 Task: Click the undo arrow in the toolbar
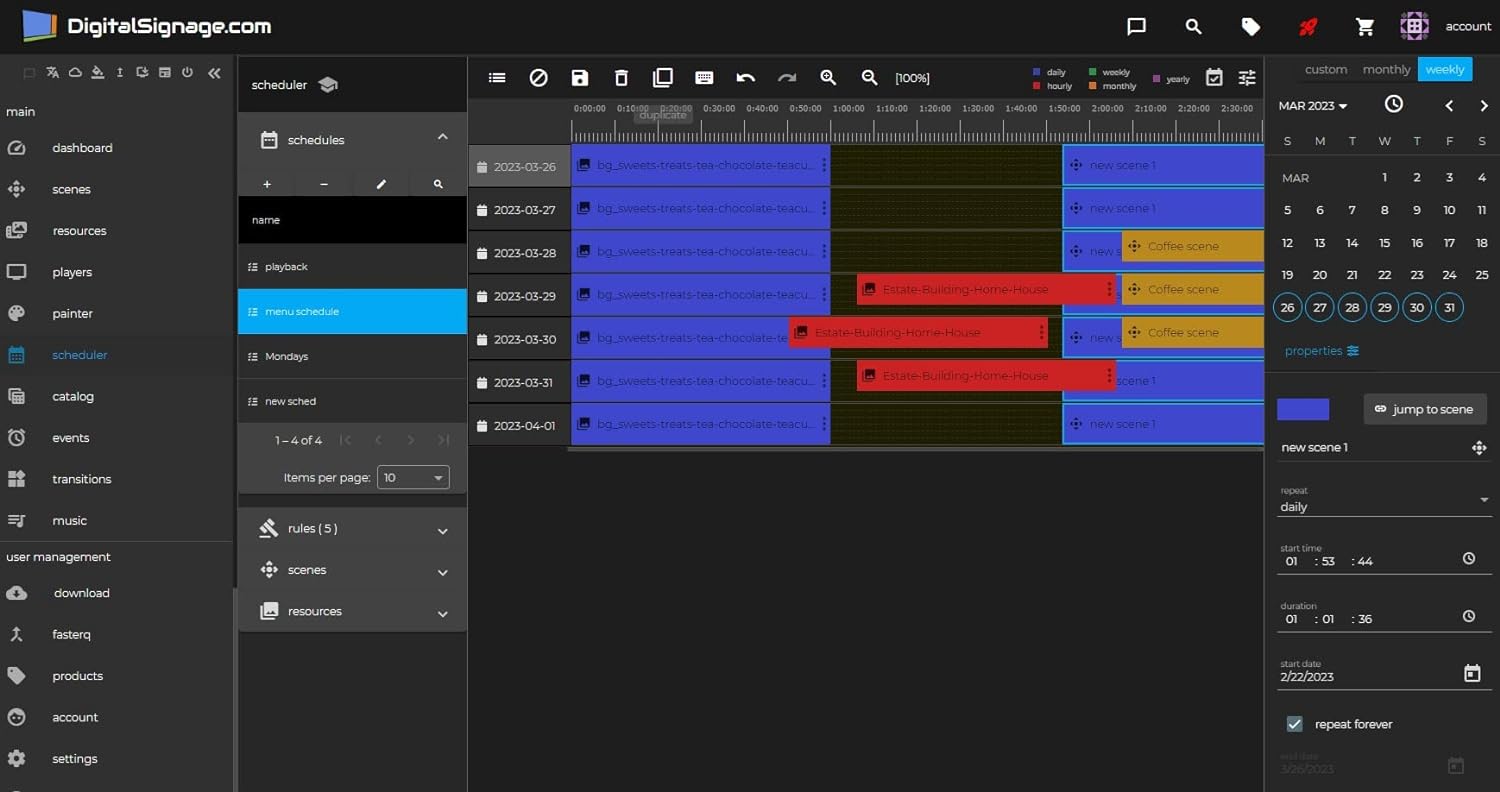(745, 78)
